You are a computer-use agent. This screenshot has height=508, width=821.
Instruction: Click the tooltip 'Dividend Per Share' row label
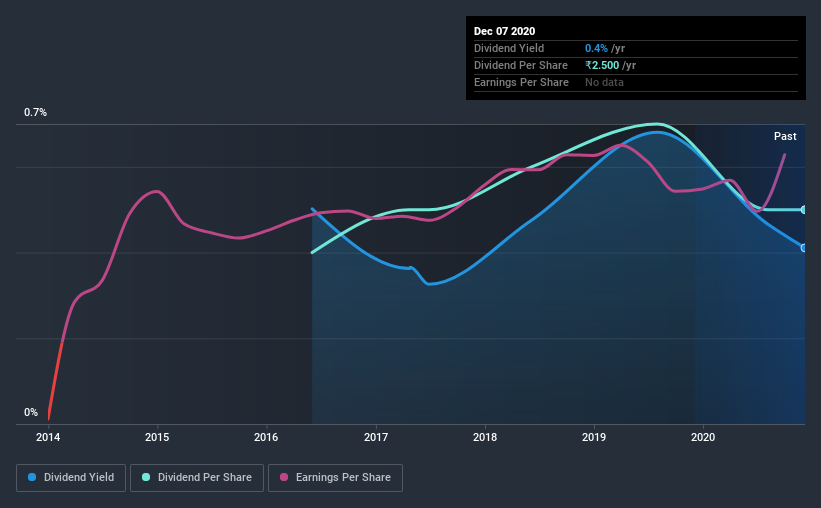pyautogui.click(x=520, y=65)
